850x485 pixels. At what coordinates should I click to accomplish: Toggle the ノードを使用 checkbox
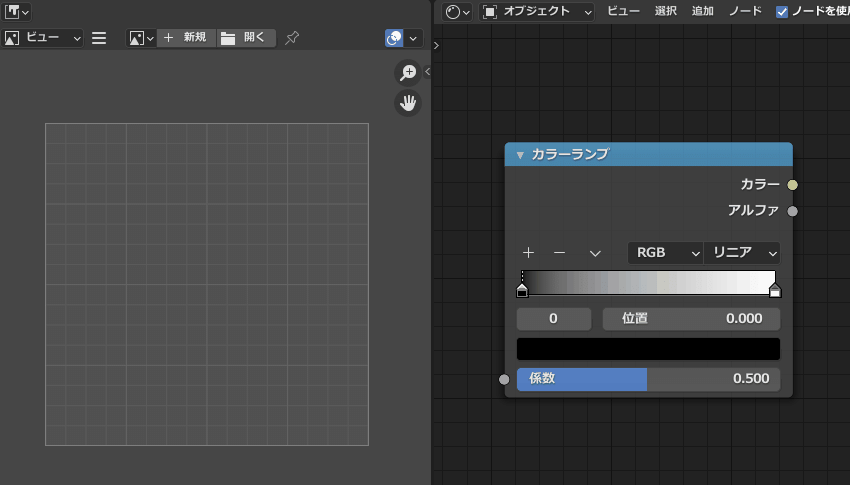coord(782,12)
